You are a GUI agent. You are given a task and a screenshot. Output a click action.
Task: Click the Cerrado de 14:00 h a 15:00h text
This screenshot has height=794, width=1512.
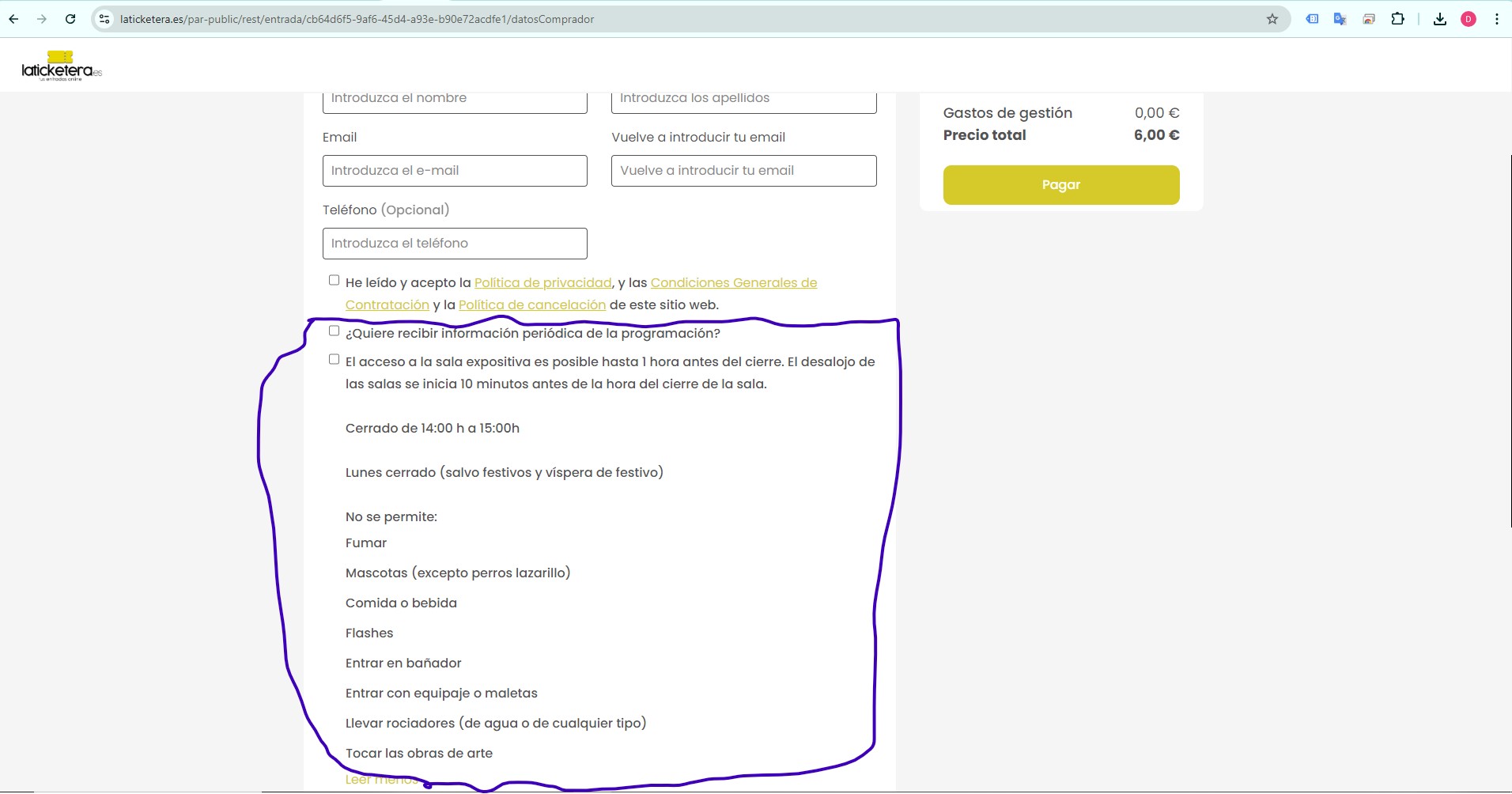pyautogui.click(x=433, y=428)
